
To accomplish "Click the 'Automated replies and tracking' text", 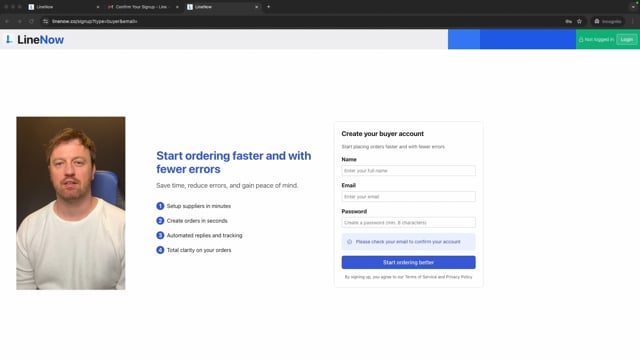I will pyautogui.click(x=204, y=236).
